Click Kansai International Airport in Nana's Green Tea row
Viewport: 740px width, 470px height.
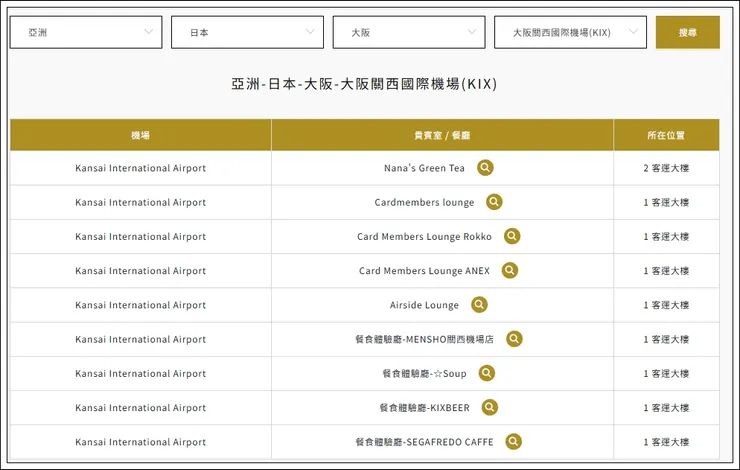[141, 168]
